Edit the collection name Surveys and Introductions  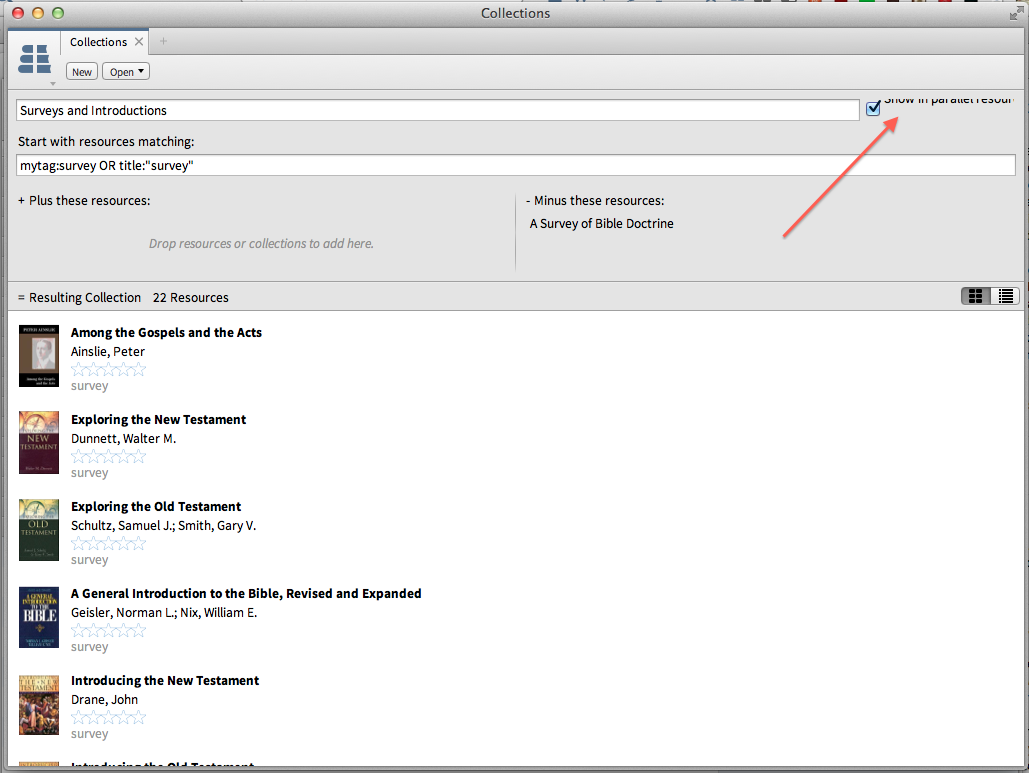pos(438,110)
